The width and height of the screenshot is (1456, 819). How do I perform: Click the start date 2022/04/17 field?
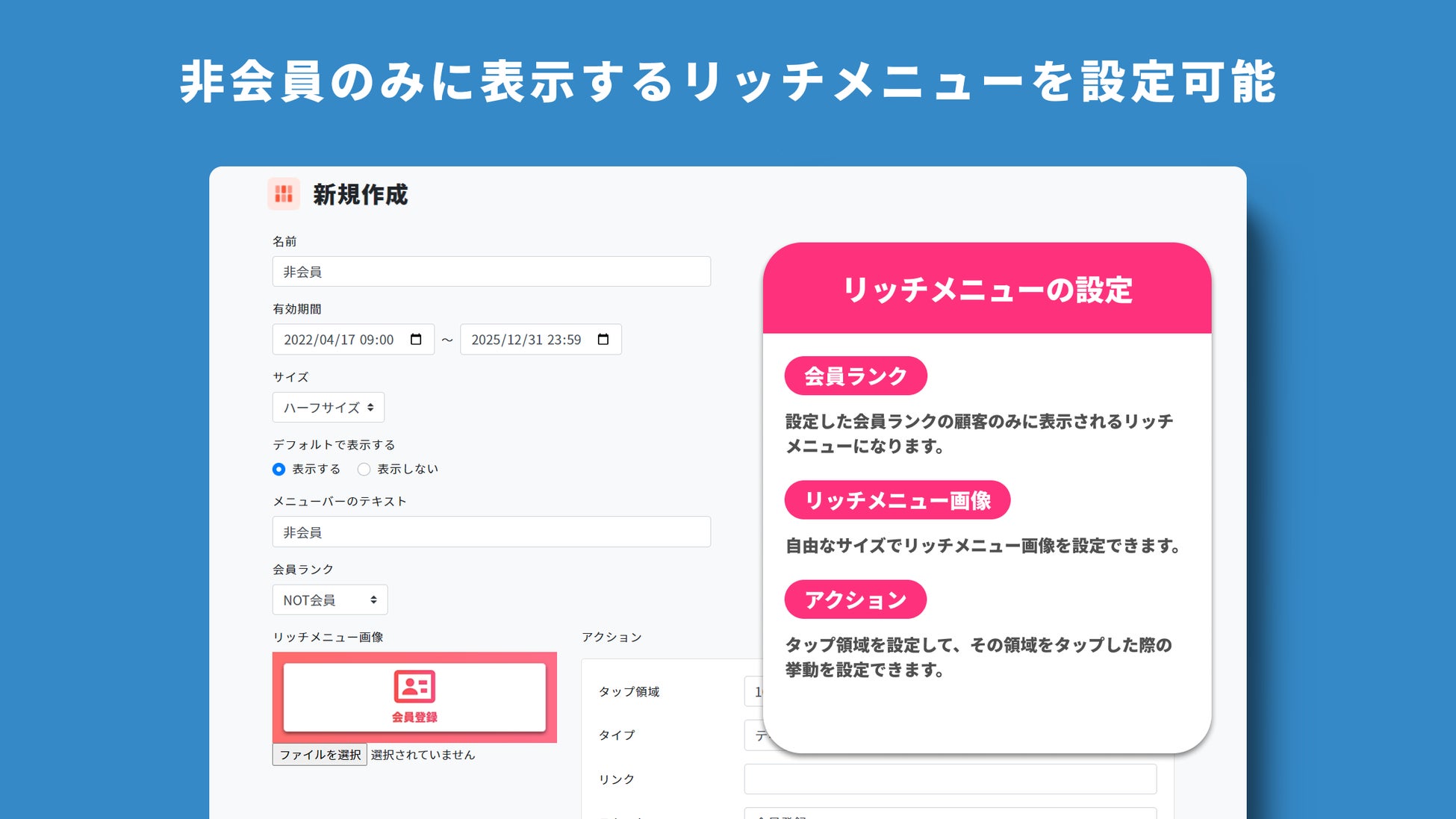tap(339, 340)
